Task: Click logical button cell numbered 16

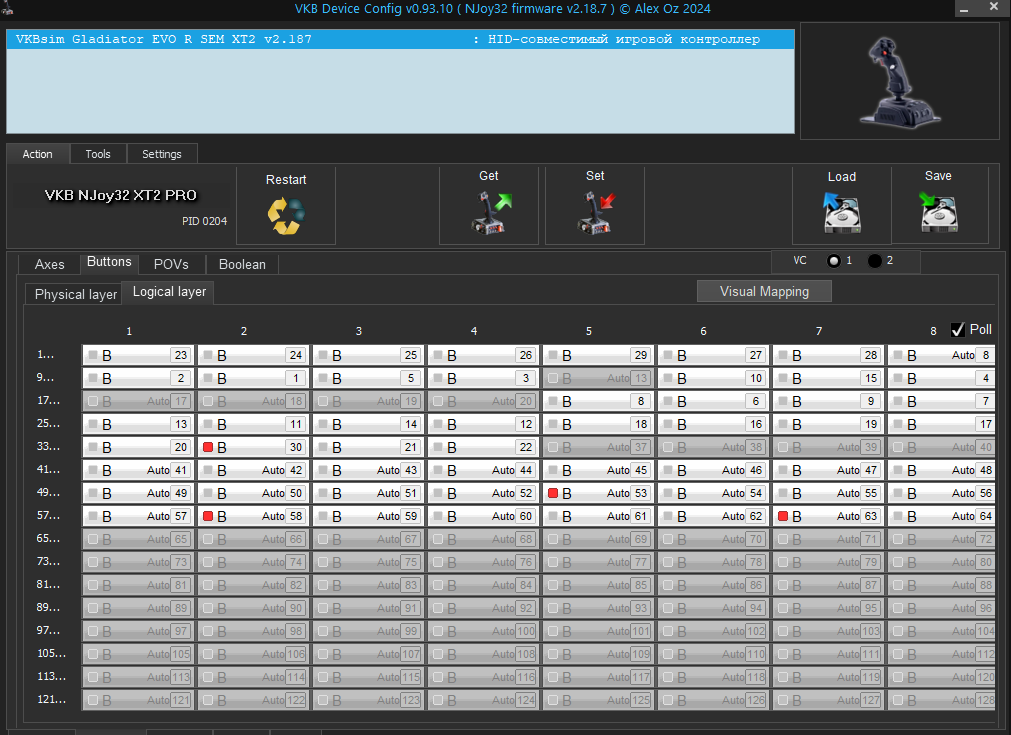Action: [713, 424]
